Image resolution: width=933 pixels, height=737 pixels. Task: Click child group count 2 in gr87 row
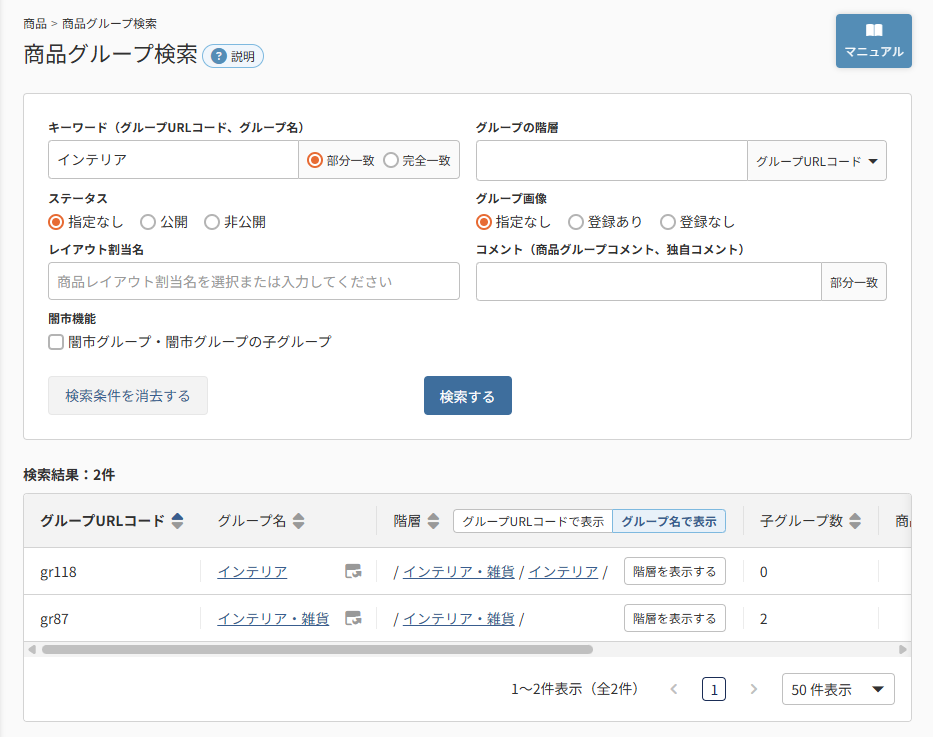point(763,619)
